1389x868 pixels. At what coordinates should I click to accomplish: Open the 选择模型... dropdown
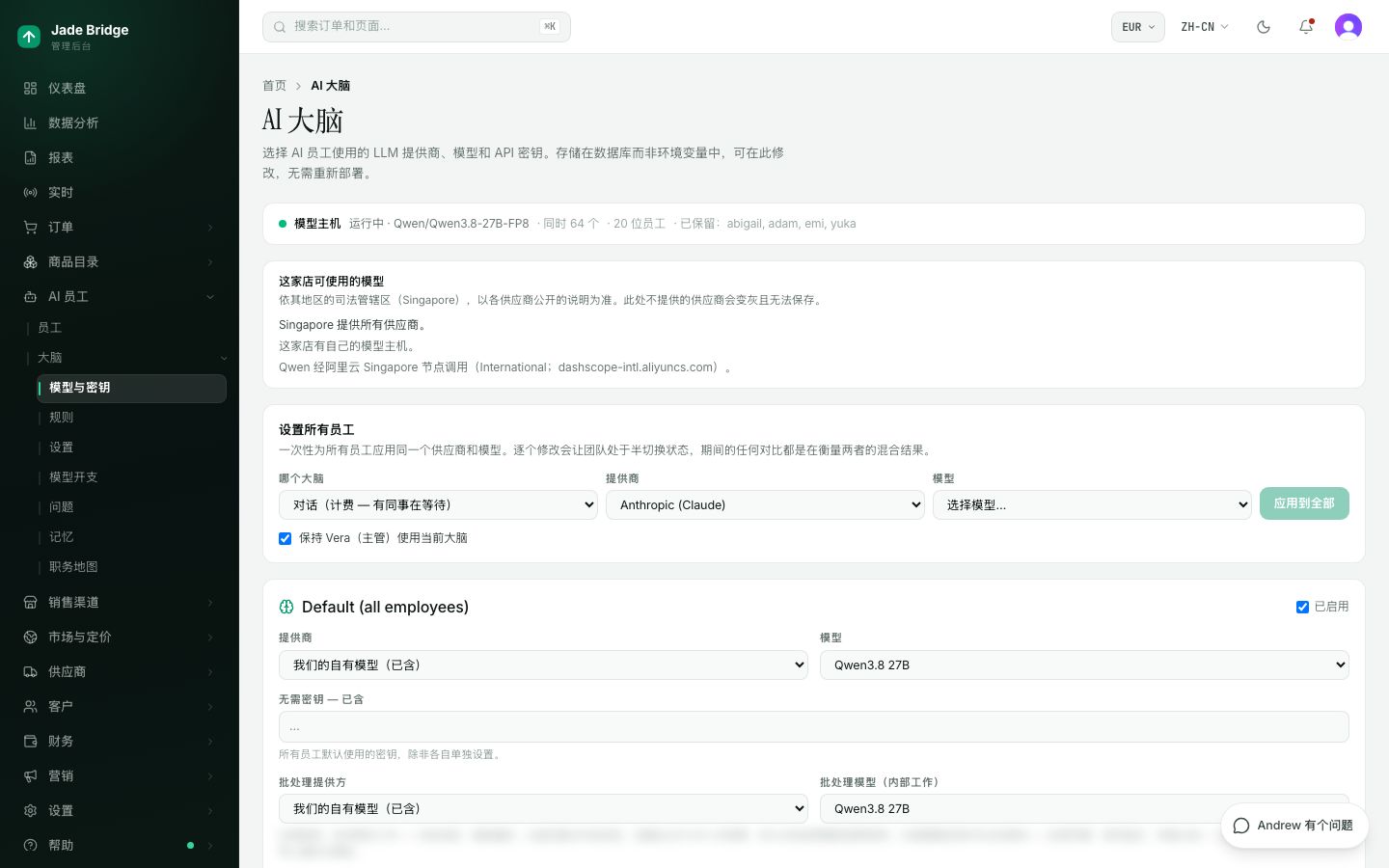click(1092, 504)
